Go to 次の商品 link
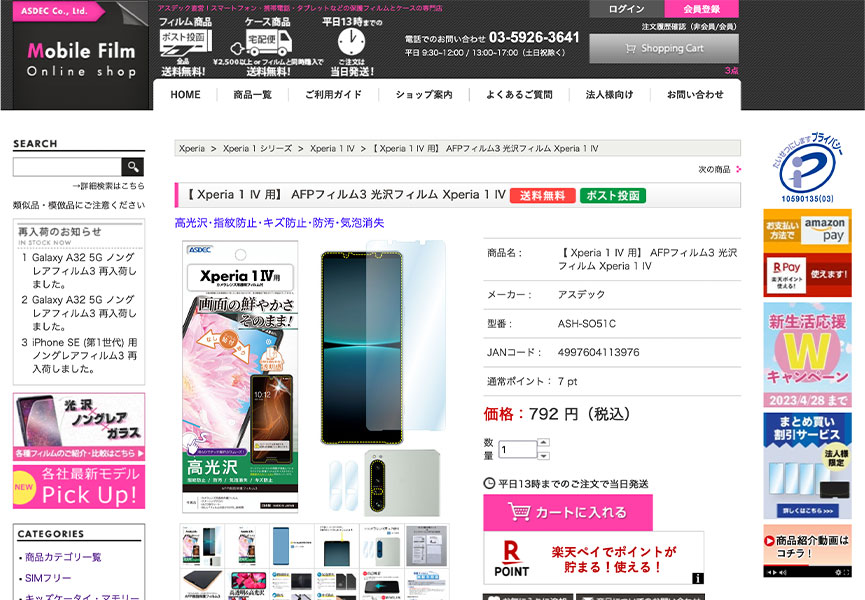Viewport: 865px width, 600px height. pos(719,169)
